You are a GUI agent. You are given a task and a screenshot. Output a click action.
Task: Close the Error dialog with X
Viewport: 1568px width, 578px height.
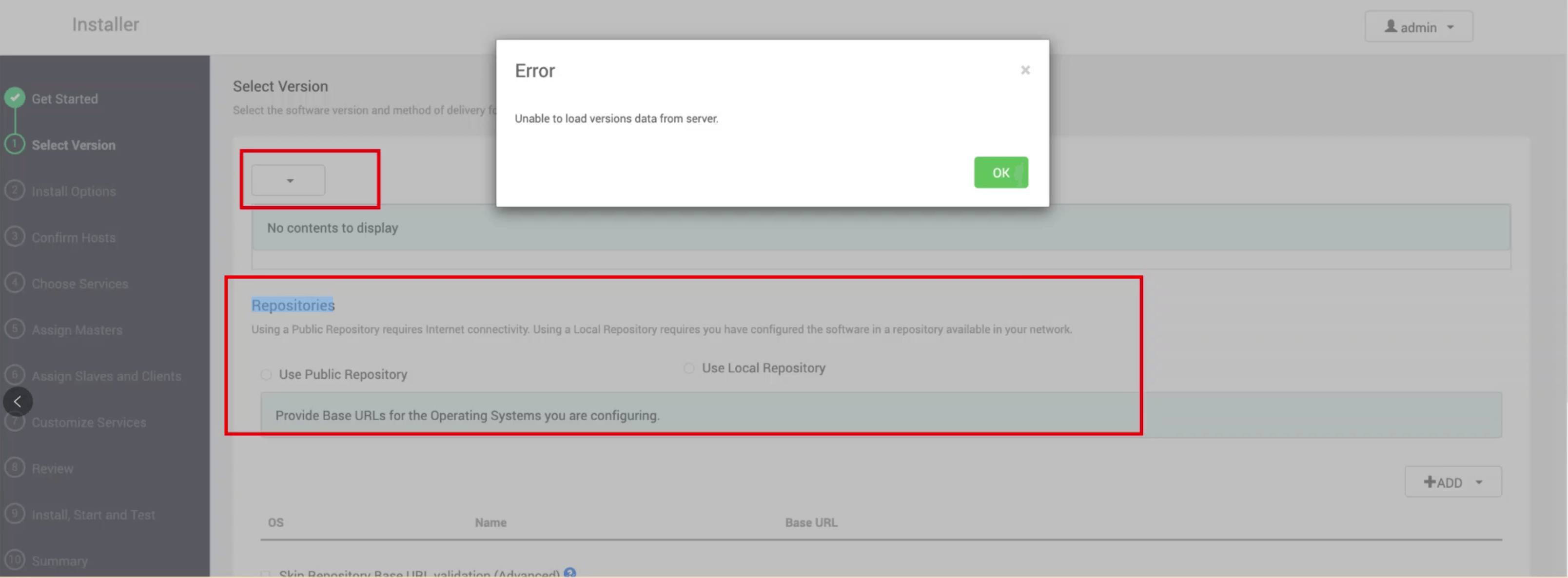pos(1025,70)
